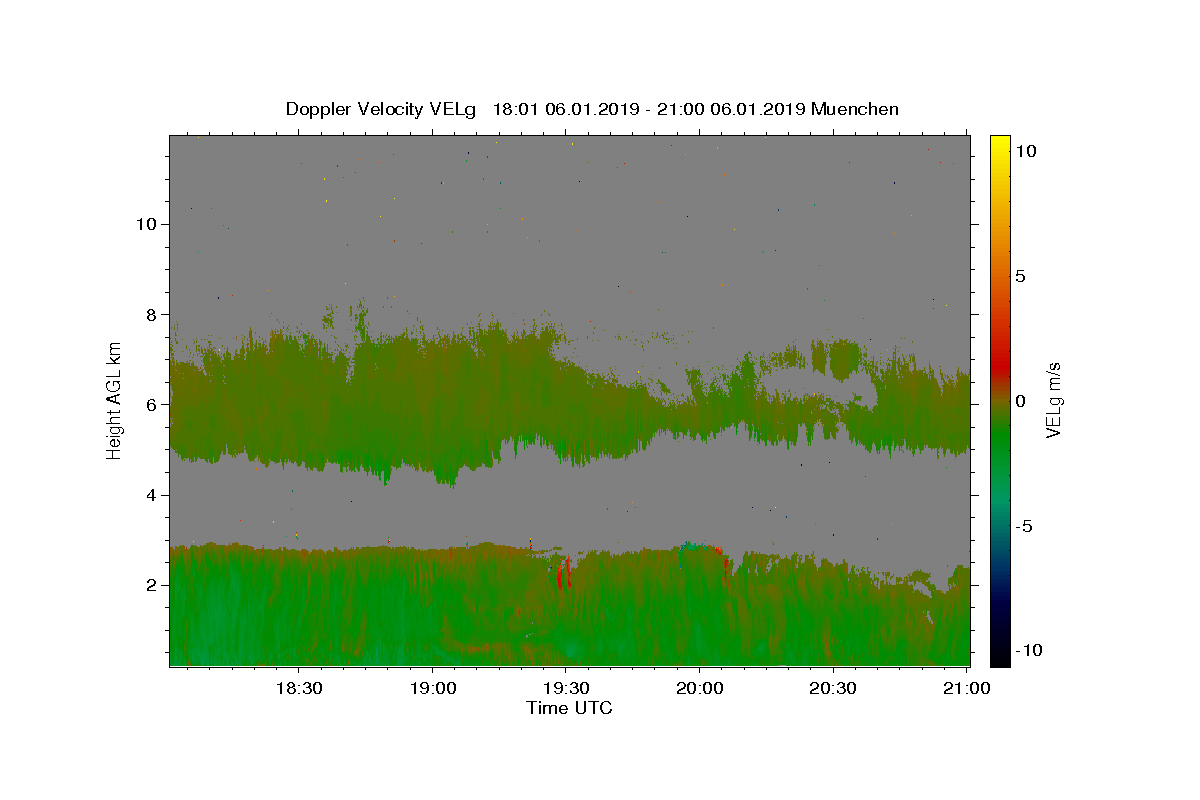This screenshot has height=800, width=1200.
Task: Click the 19:00 time tick label
Action: point(432,688)
